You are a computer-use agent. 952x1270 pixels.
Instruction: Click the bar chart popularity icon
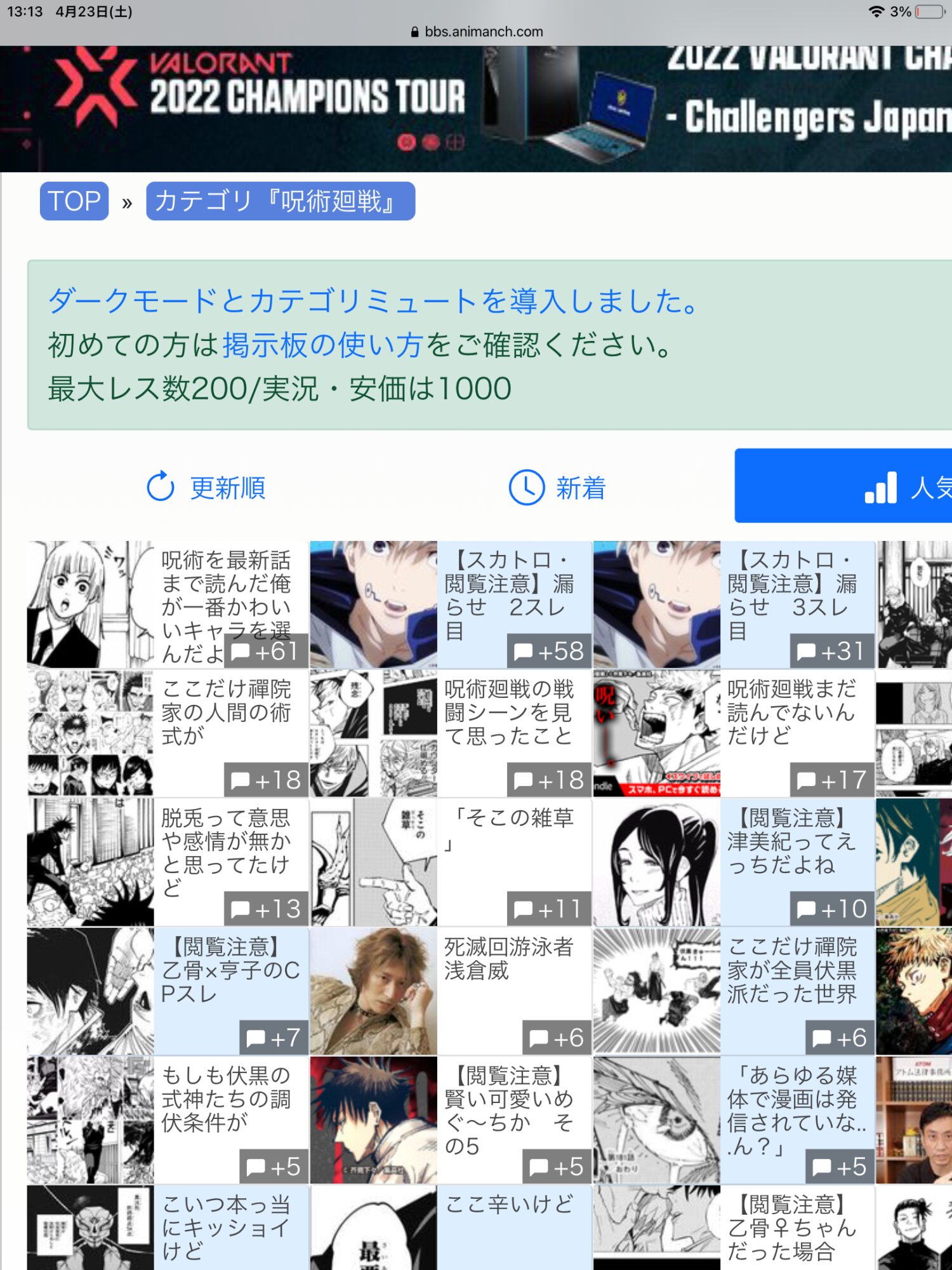tap(880, 488)
